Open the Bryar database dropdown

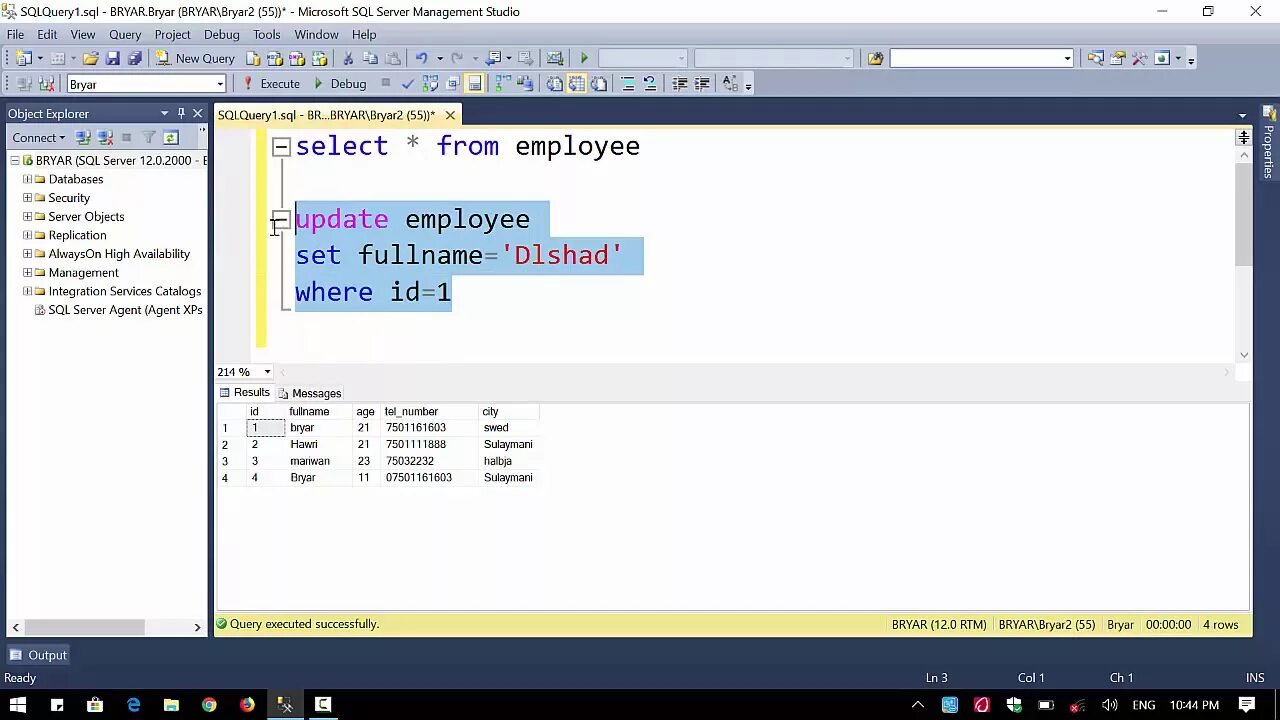220,84
